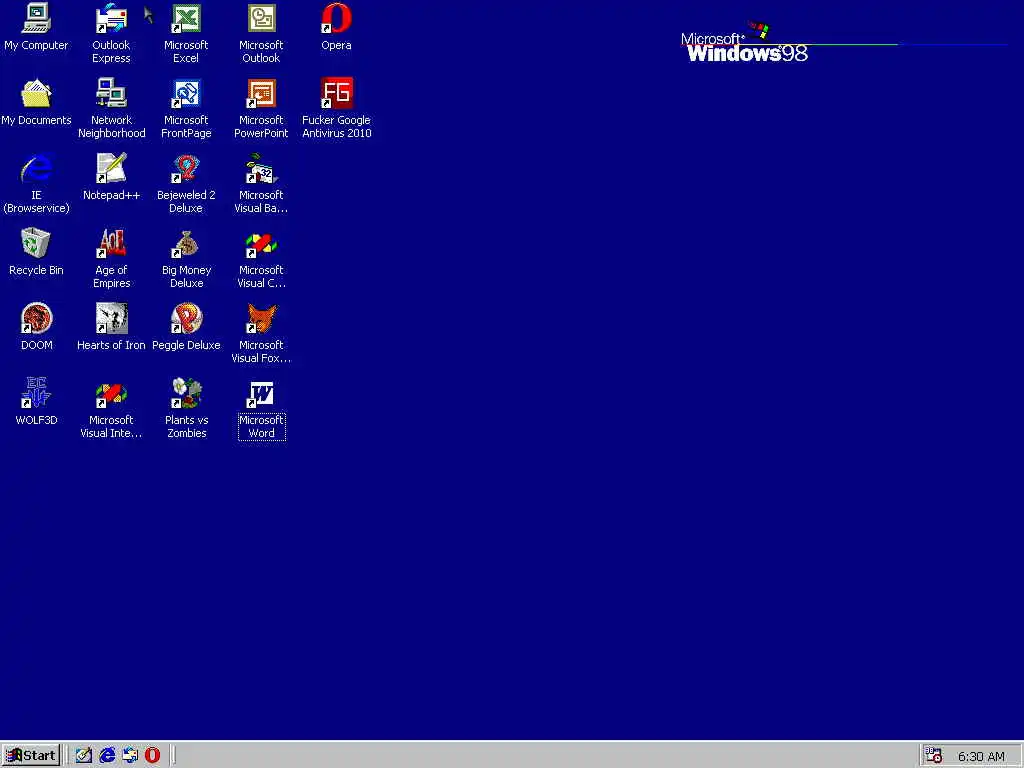1024x768 pixels.
Task: Launch Internet Explorer from Quick Launch
Action: 106,756
